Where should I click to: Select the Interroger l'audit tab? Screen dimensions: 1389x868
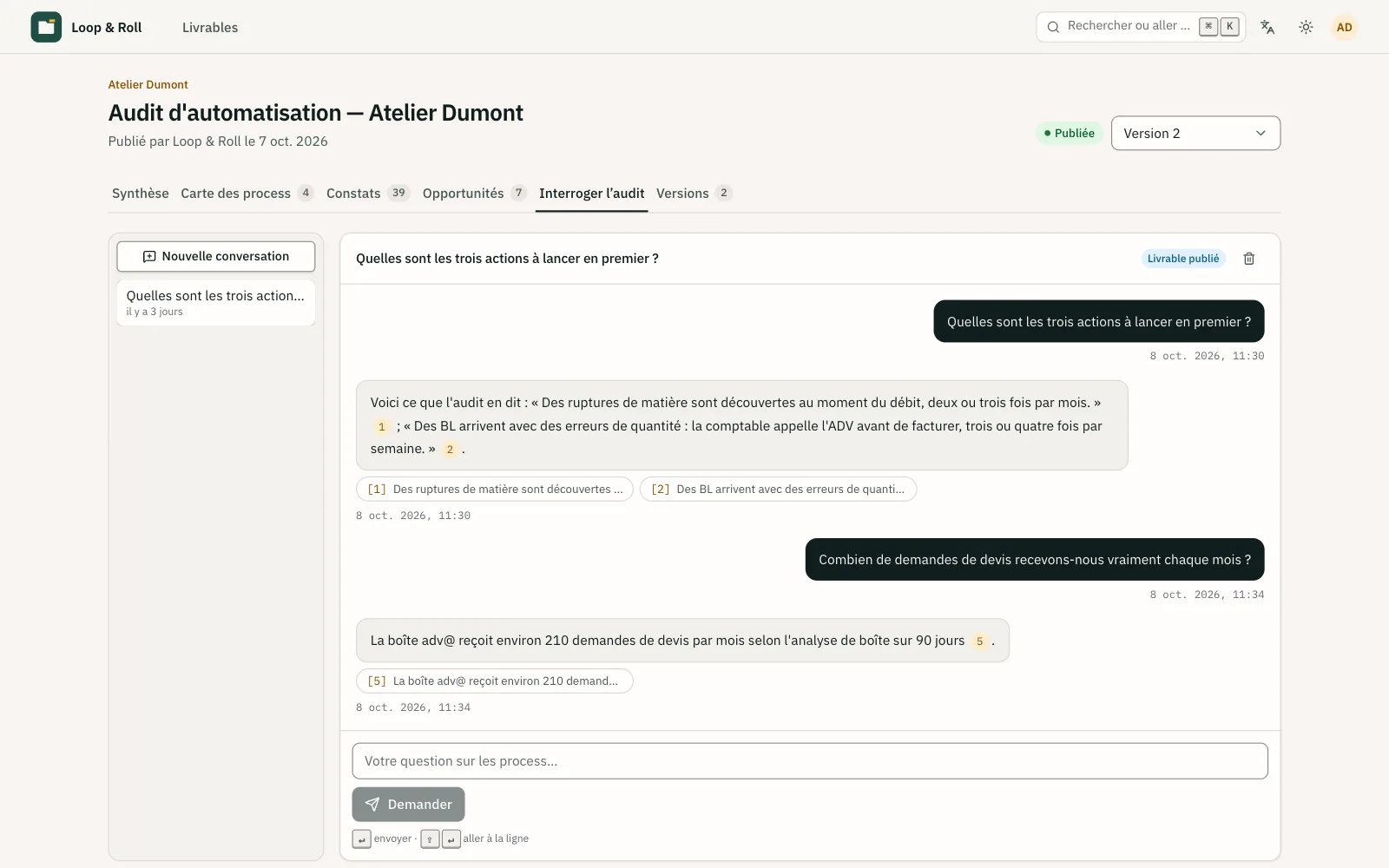591,193
